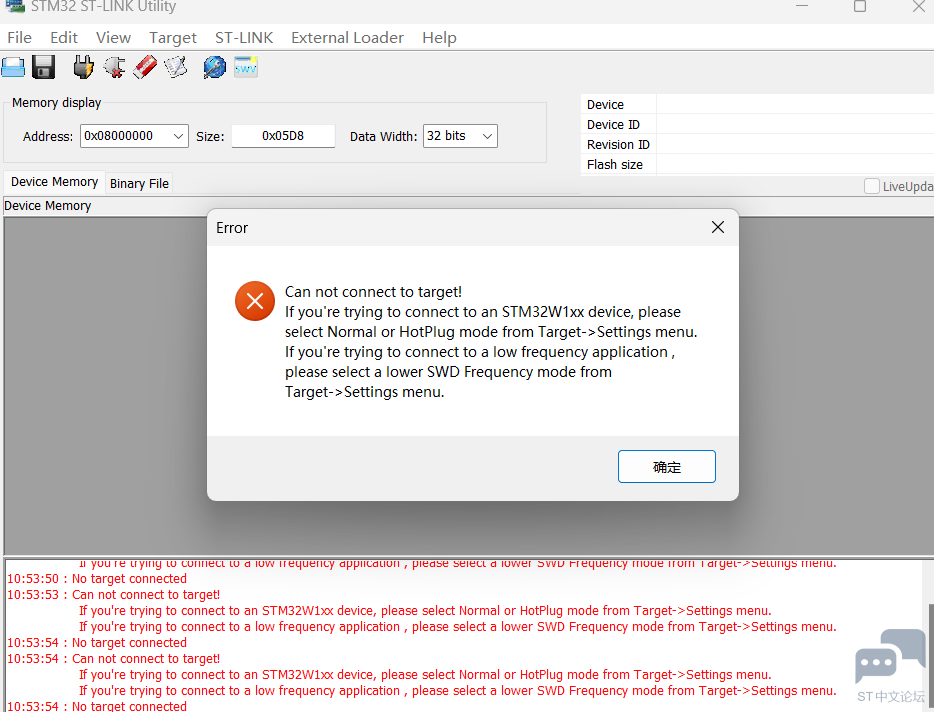Click the '10:53:50 : No target connected' log line
This screenshot has height=712, width=934.
[x=97, y=579]
